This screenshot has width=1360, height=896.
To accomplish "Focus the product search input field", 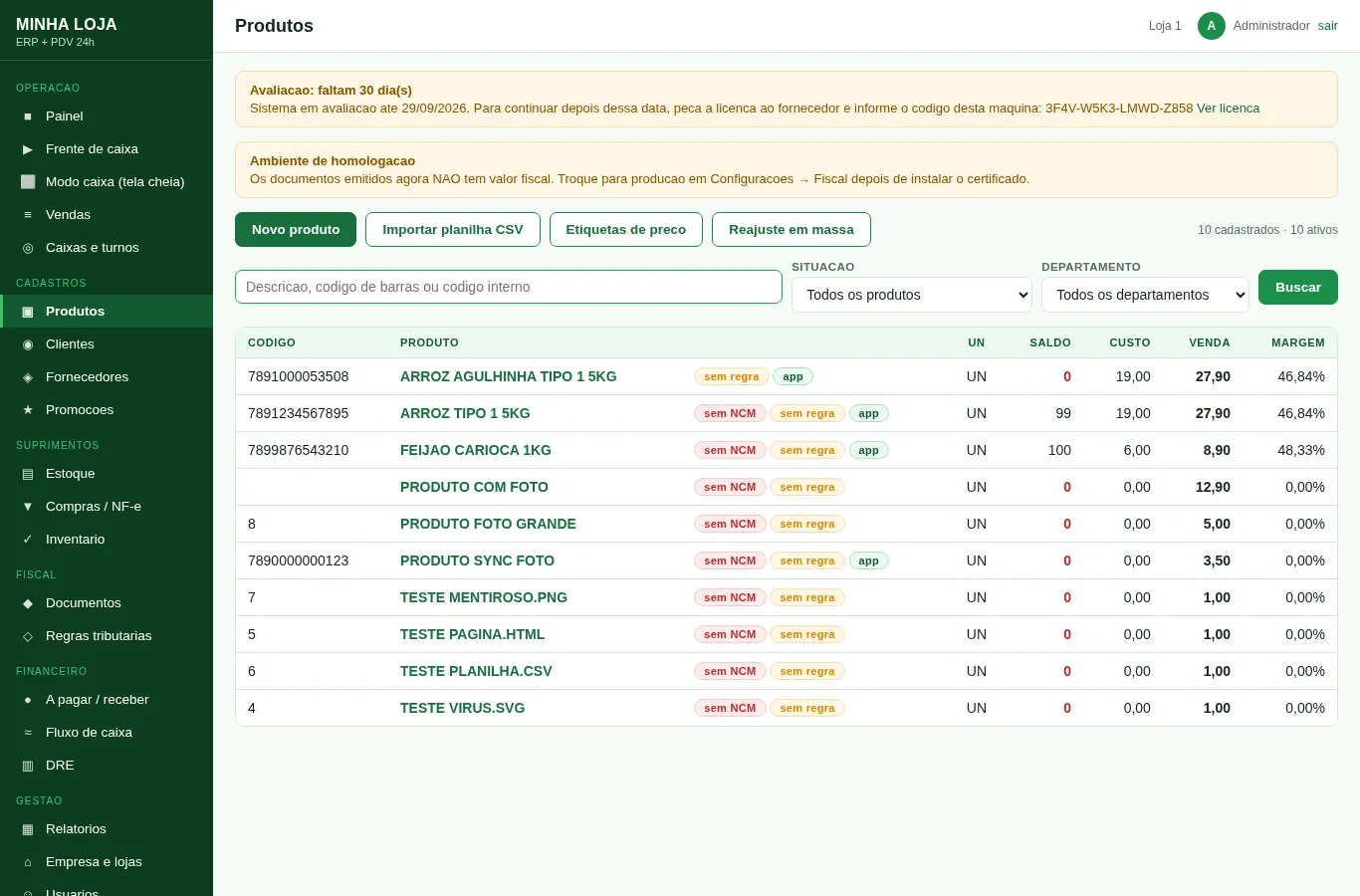I will coord(509,287).
